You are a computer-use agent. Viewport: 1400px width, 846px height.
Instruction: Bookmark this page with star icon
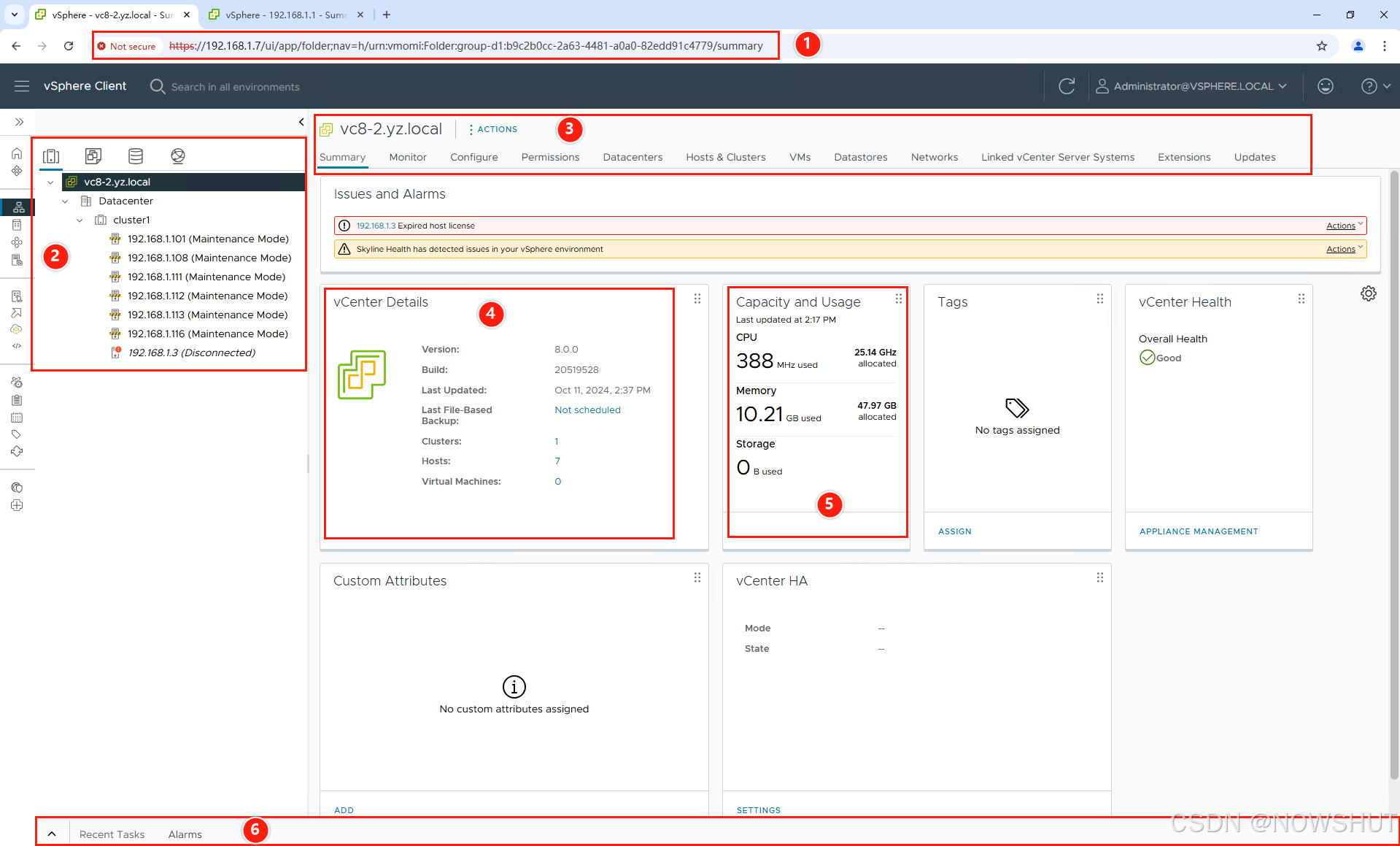[x=1322, y=46]
